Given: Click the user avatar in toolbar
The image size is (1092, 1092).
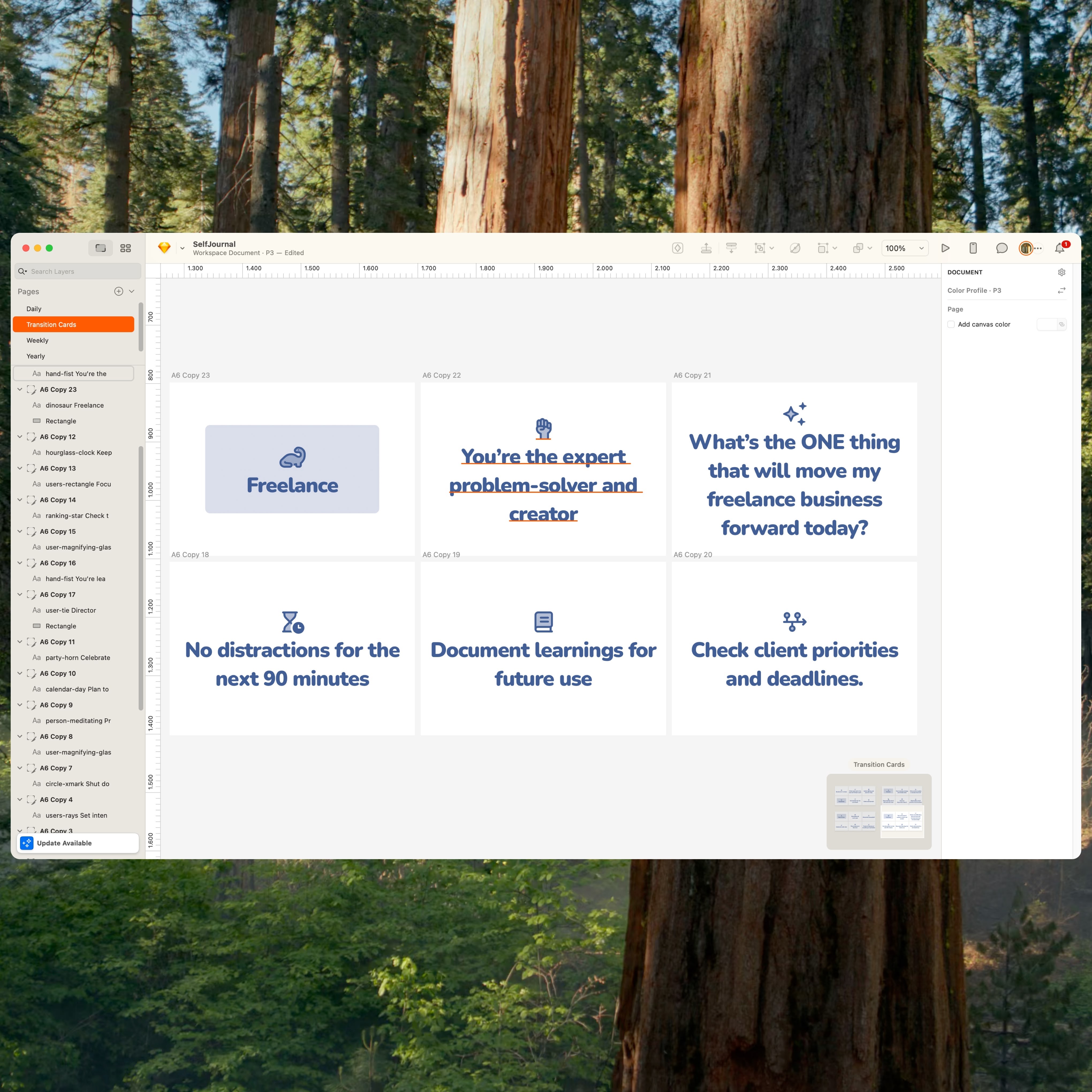Looking at the screenshot, I should (1025, 248).
